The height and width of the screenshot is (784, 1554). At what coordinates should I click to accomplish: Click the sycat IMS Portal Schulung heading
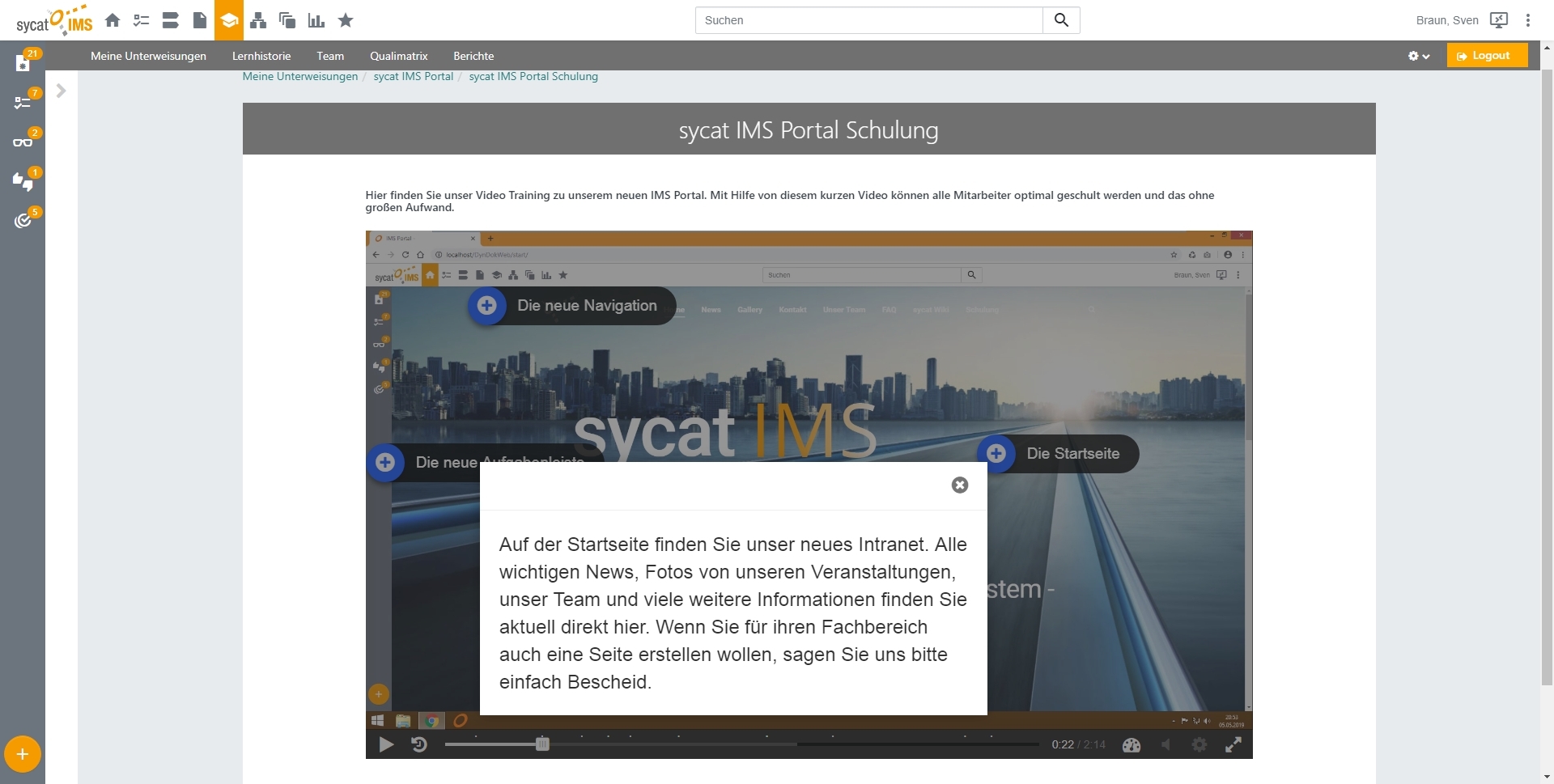(809, 129)
